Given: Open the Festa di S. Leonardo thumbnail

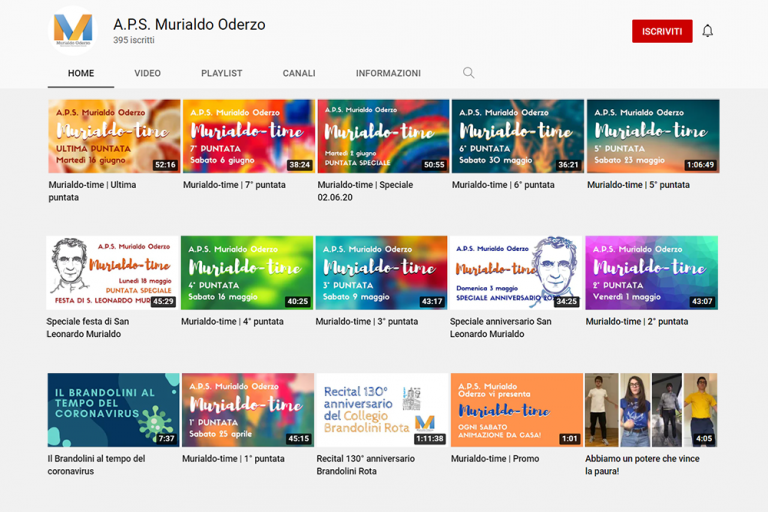Looking at the screenshot, I should 112,273.
